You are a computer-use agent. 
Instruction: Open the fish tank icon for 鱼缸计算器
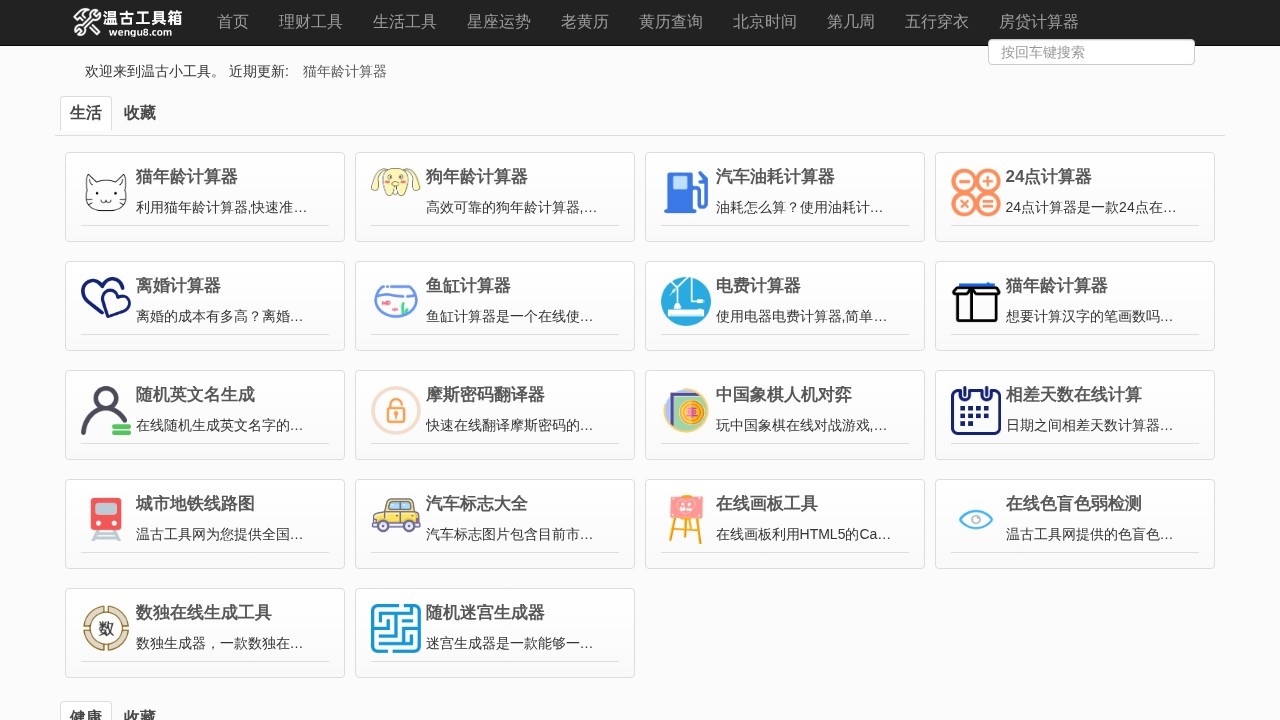coord(395,301)
